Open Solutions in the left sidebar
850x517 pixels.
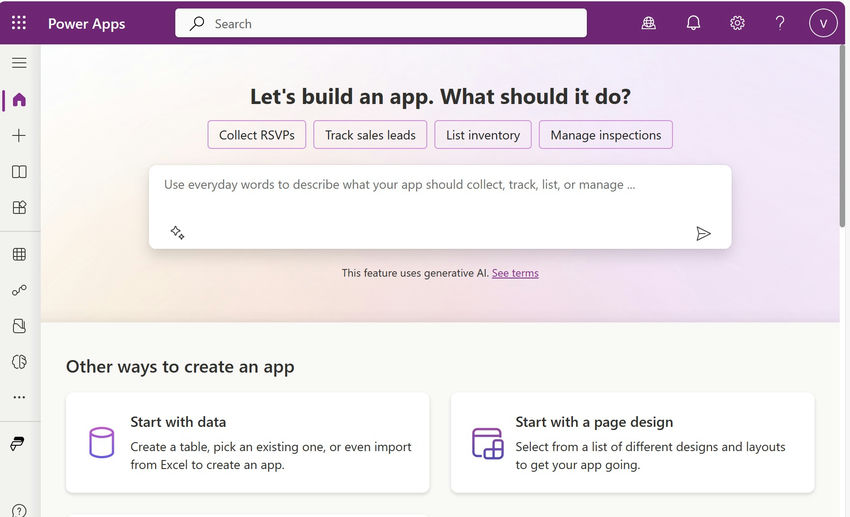pos(19,326)
